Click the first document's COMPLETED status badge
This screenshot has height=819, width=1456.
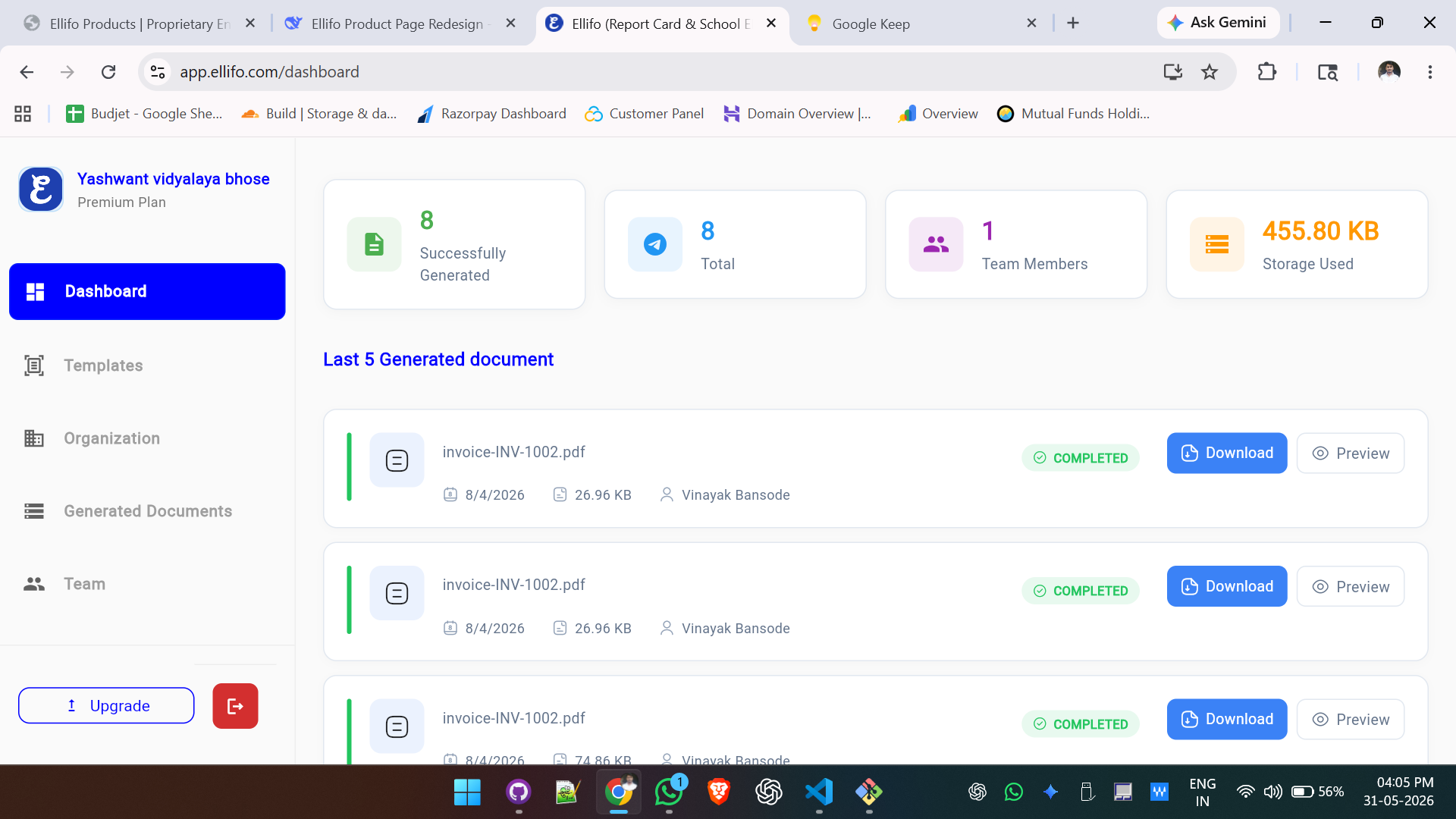[1081, 457]
